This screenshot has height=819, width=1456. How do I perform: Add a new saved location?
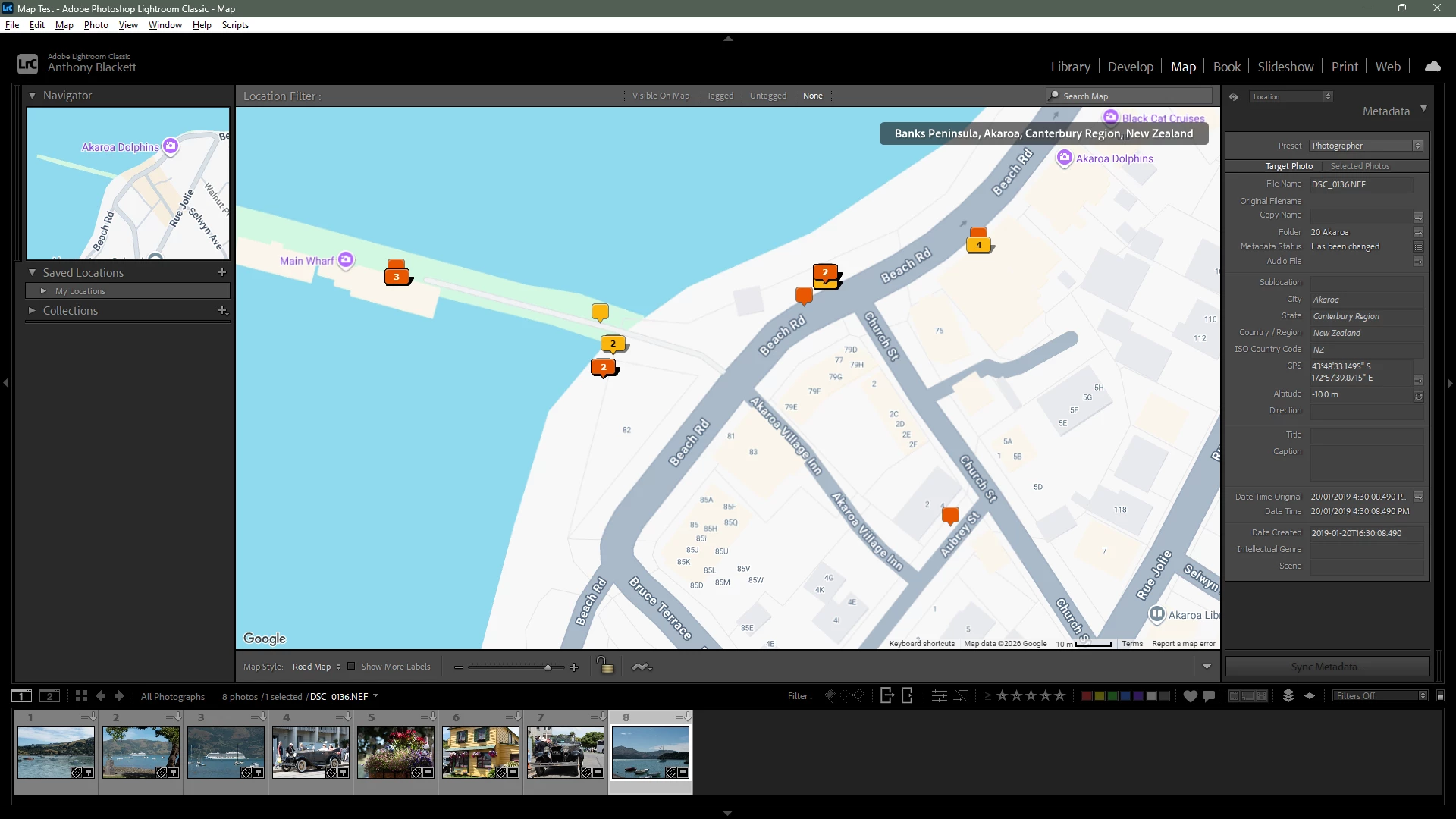222,272
